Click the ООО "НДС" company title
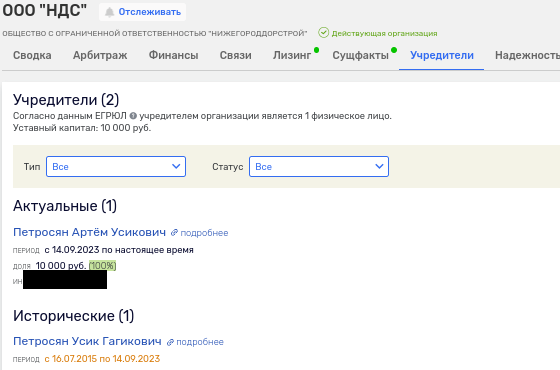560x370 pixels. 45,10
